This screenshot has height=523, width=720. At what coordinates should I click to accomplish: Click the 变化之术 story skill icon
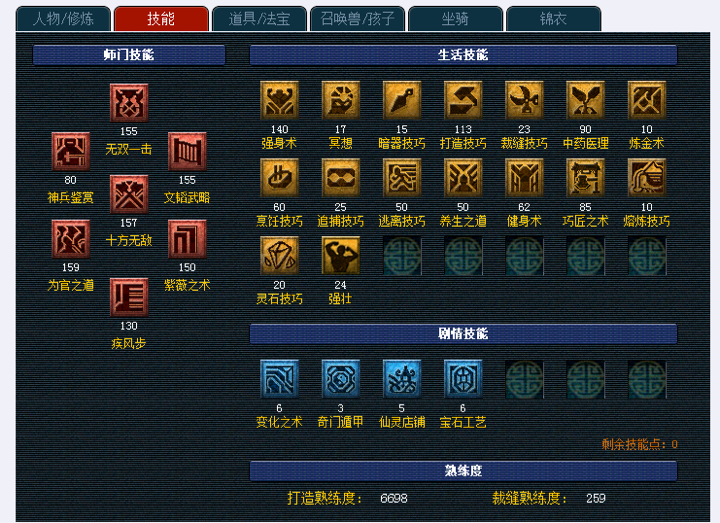pyautogui.click(x=279, y=379)
